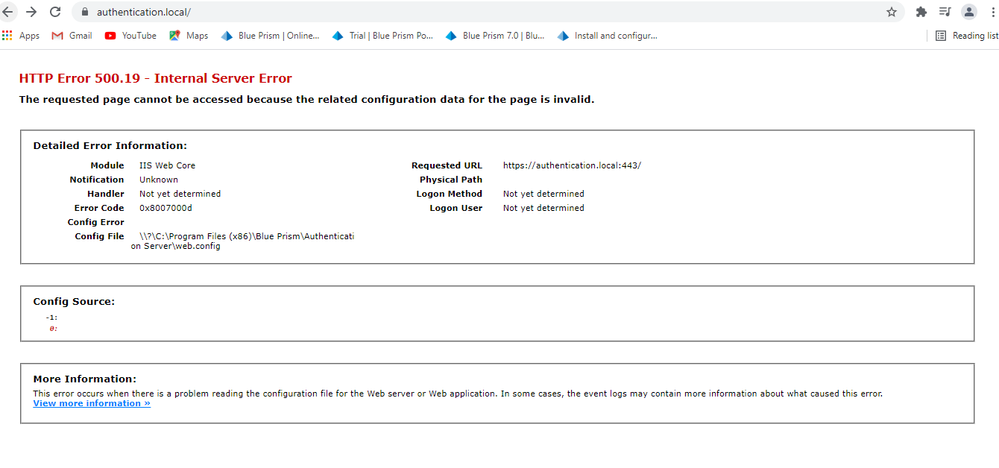Click the Config Error label
The width and height of the screenshot is (999, 468).
96,222
